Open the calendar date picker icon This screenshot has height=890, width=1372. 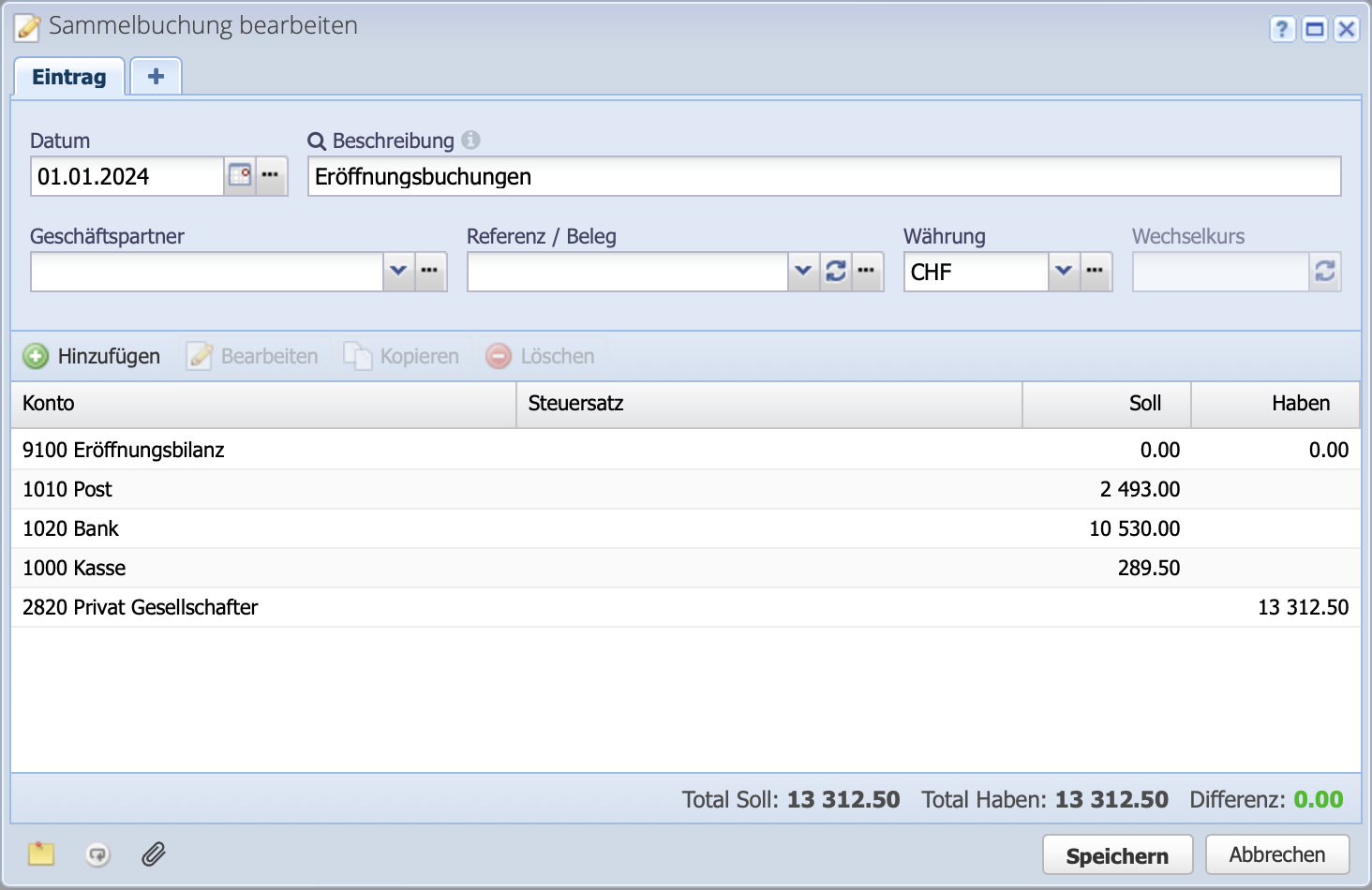(x=240, y=176)
